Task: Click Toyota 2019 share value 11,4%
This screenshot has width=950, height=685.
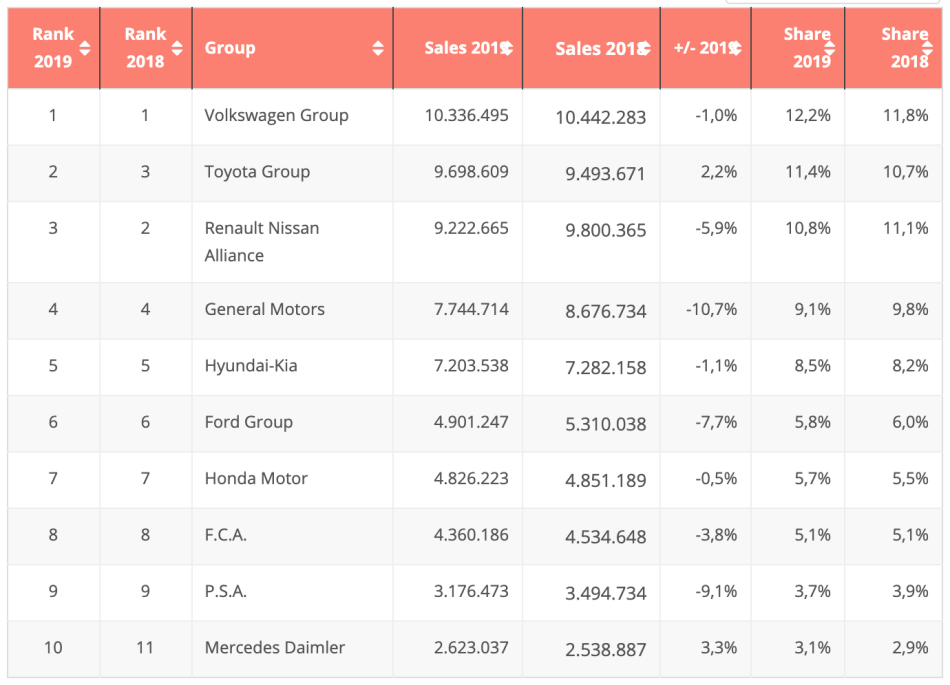Action: [x=808, y=171]
